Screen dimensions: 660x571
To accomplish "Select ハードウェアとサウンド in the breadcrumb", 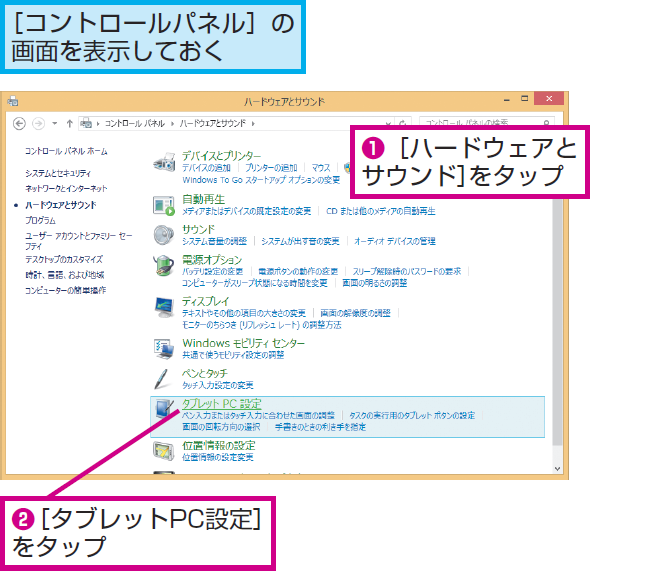I will pos(213,123).
